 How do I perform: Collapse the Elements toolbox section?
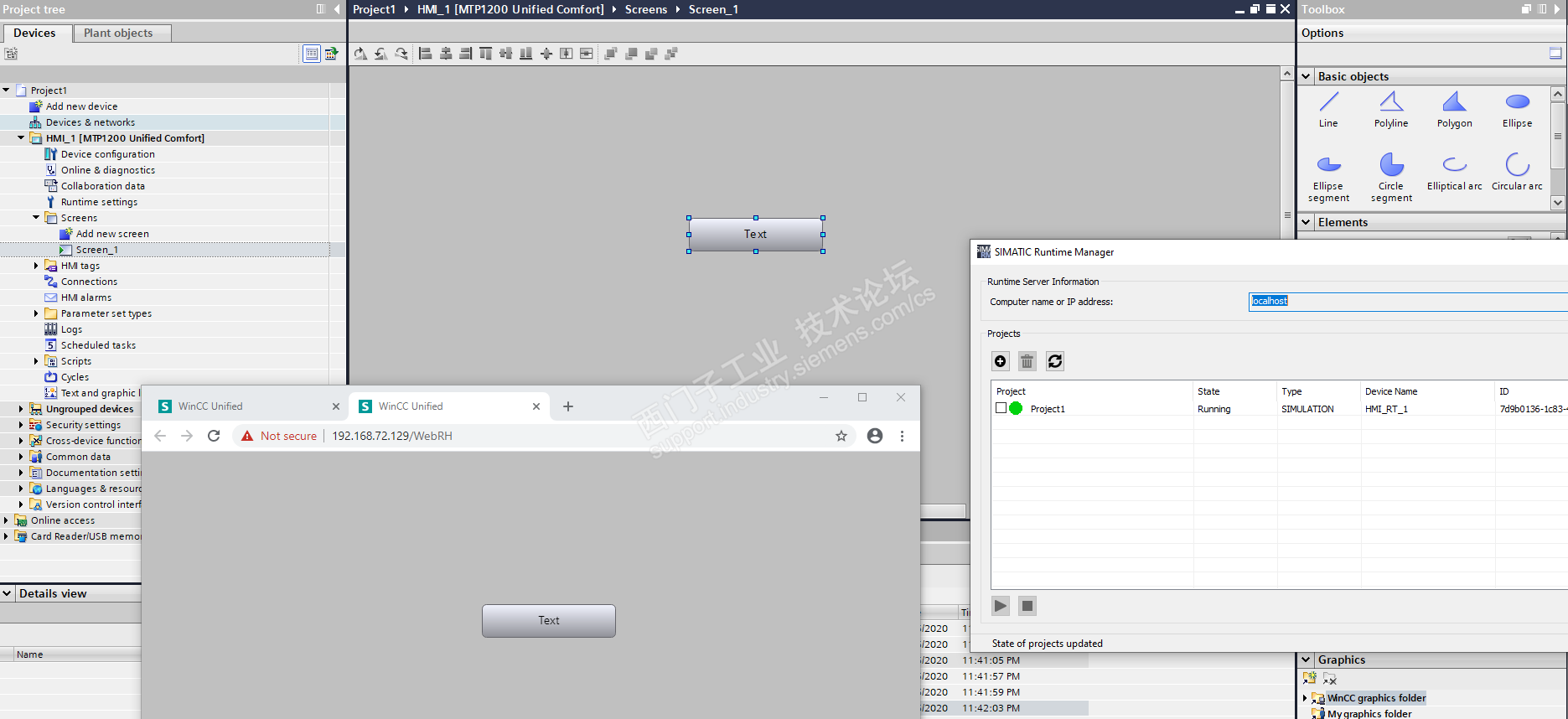pos(1306,222)
